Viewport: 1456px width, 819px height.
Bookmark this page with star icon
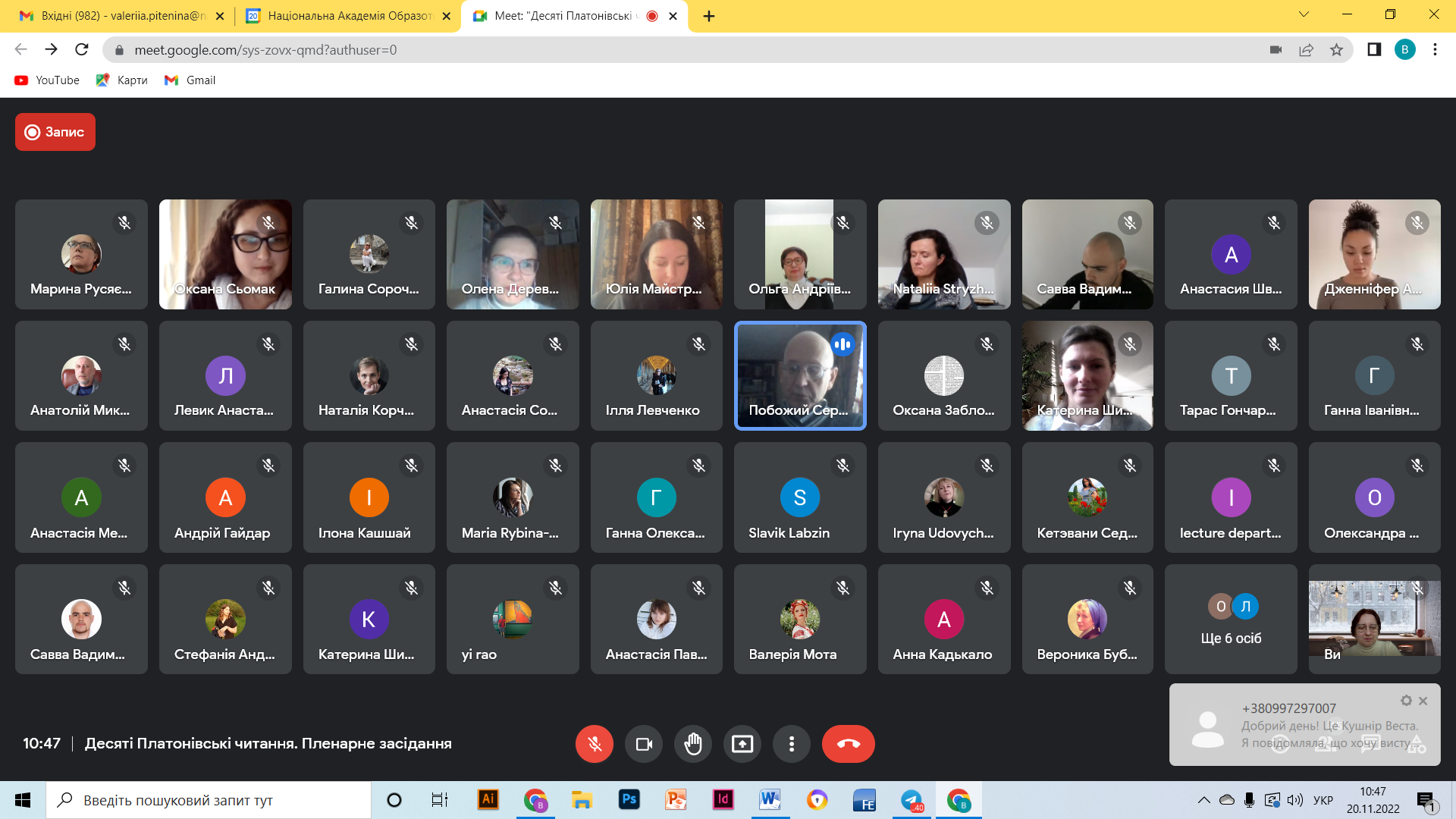1336,50
